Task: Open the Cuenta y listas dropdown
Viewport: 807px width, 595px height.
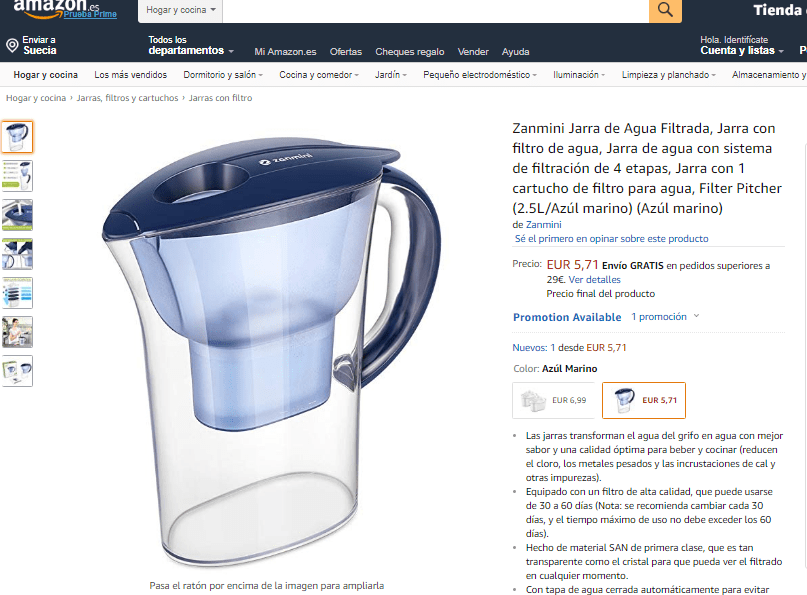Action: click(x=742, y=45)
